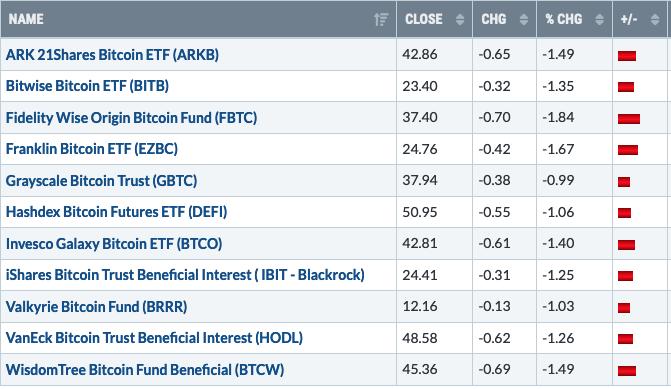Sort table by NAME column icon
Screen dimensions: 671x389
[381, 19]
